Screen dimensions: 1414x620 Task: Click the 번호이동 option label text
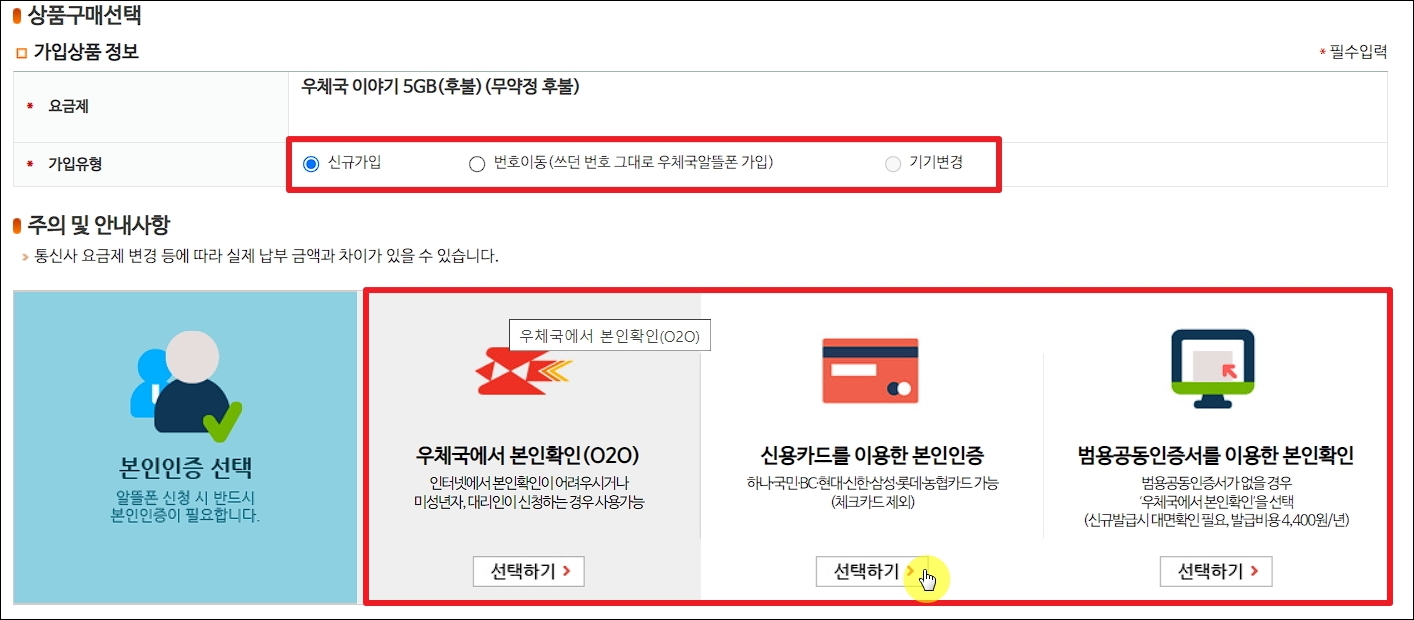click(633, 163)
